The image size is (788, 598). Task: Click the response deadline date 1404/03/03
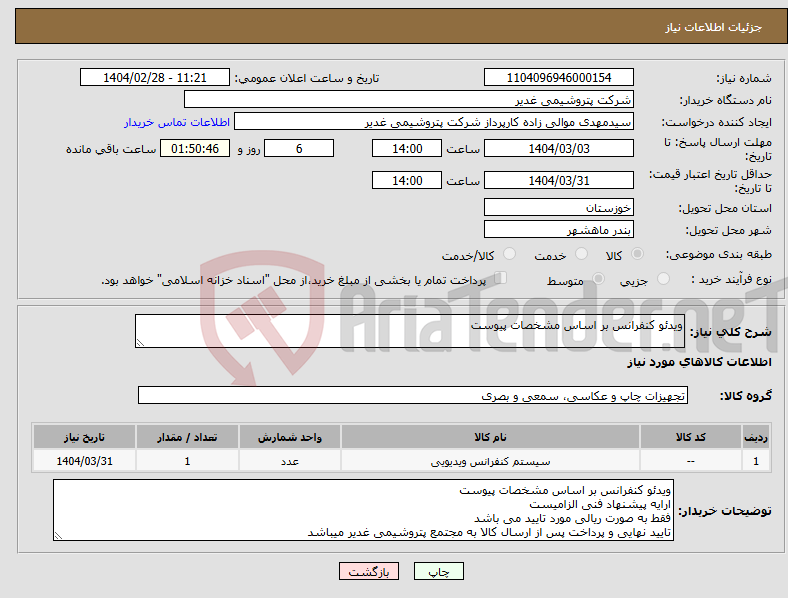tap(558, 148)
